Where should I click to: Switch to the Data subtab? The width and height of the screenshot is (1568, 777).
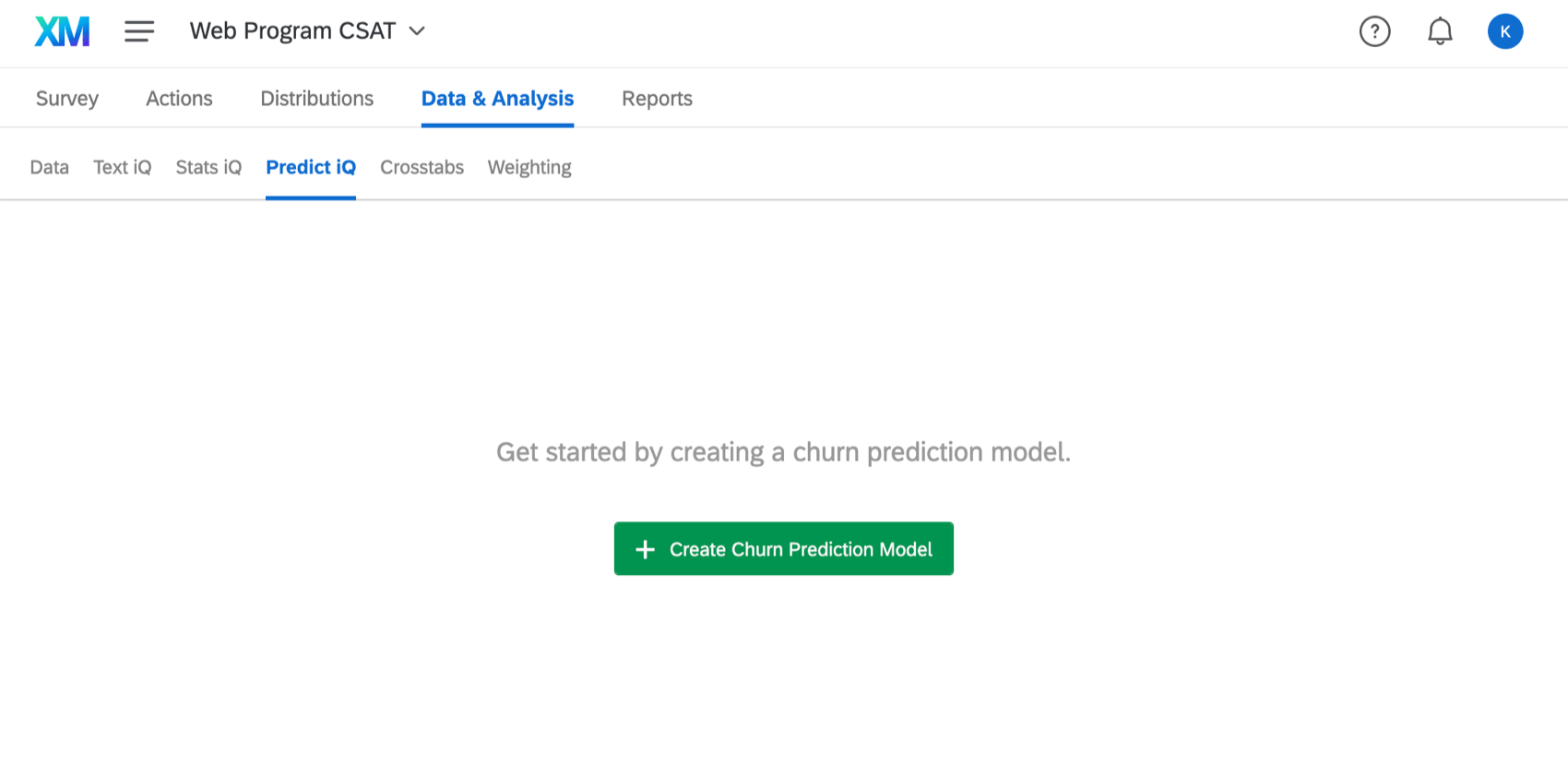point(49,167)
